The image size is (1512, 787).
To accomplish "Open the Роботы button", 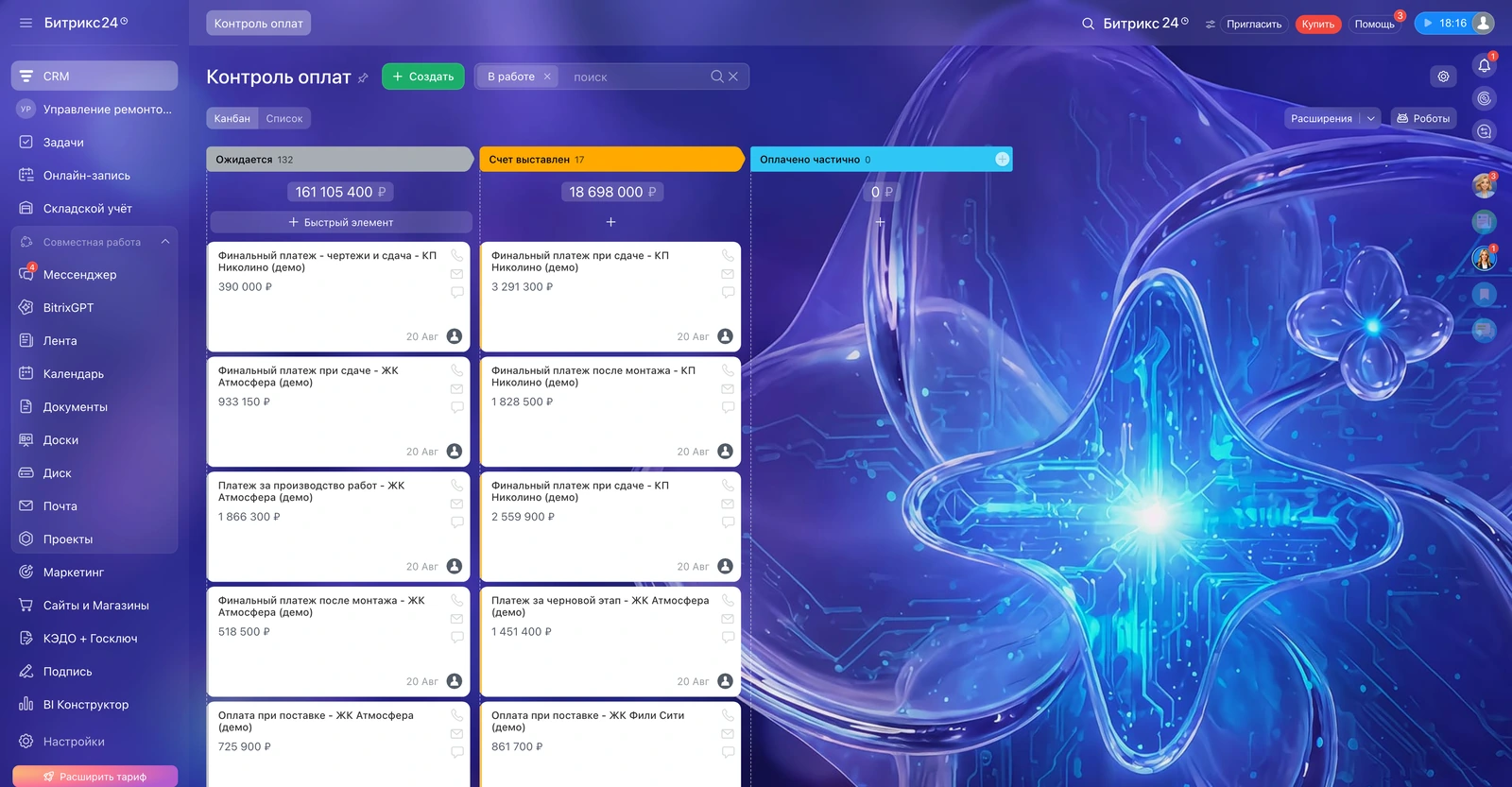I will point(1423,118).
